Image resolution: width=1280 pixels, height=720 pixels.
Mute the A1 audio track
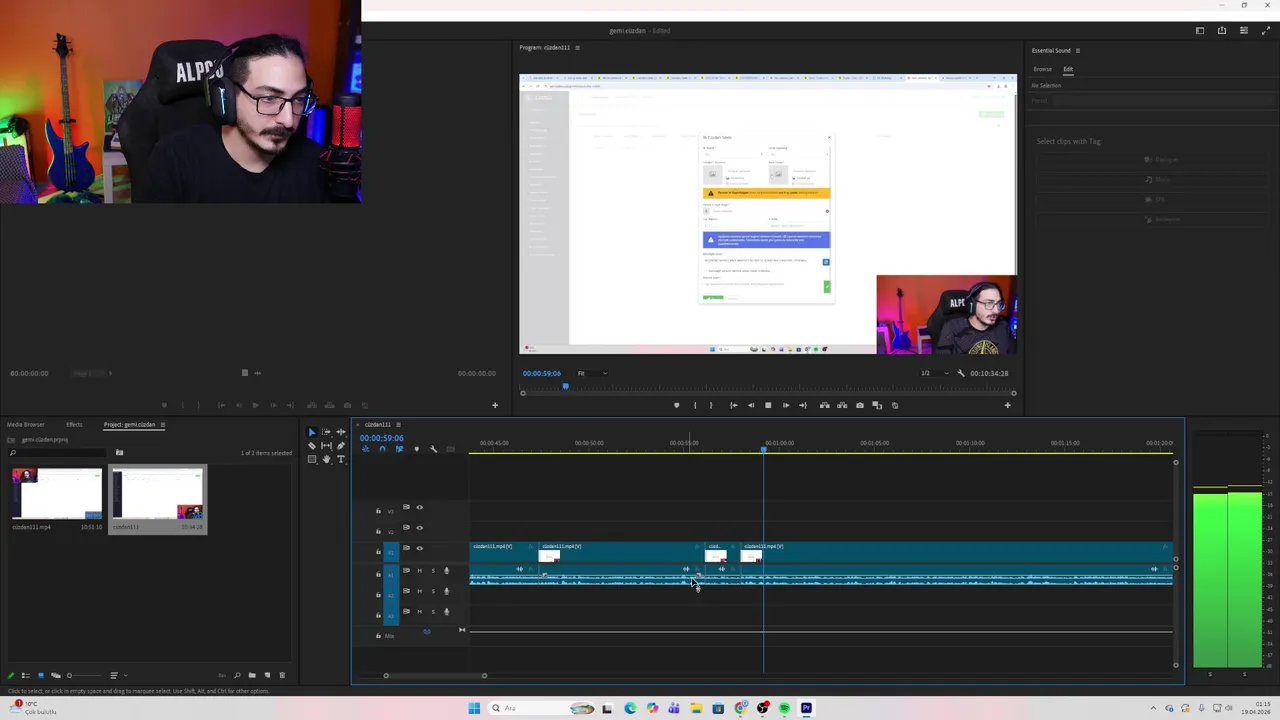point(419,570)
